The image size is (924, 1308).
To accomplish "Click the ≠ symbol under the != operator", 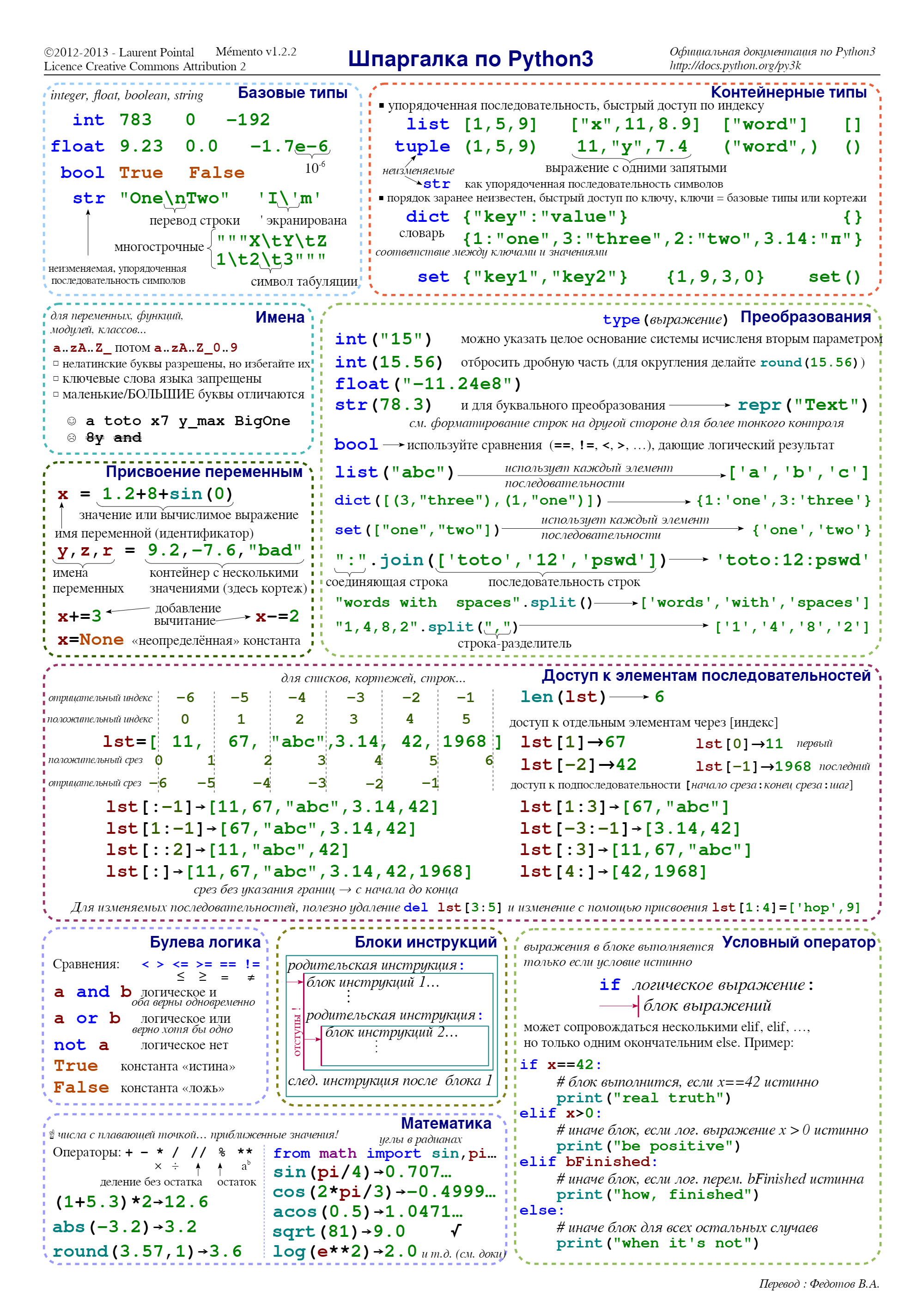I will point(250,978).
